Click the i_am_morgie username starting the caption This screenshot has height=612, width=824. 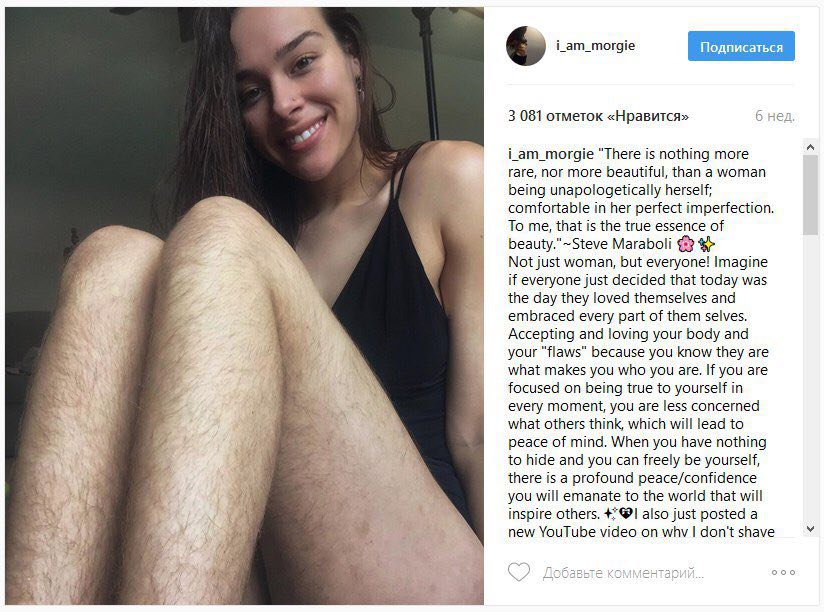pyautogui.click(x=551, y=154)
